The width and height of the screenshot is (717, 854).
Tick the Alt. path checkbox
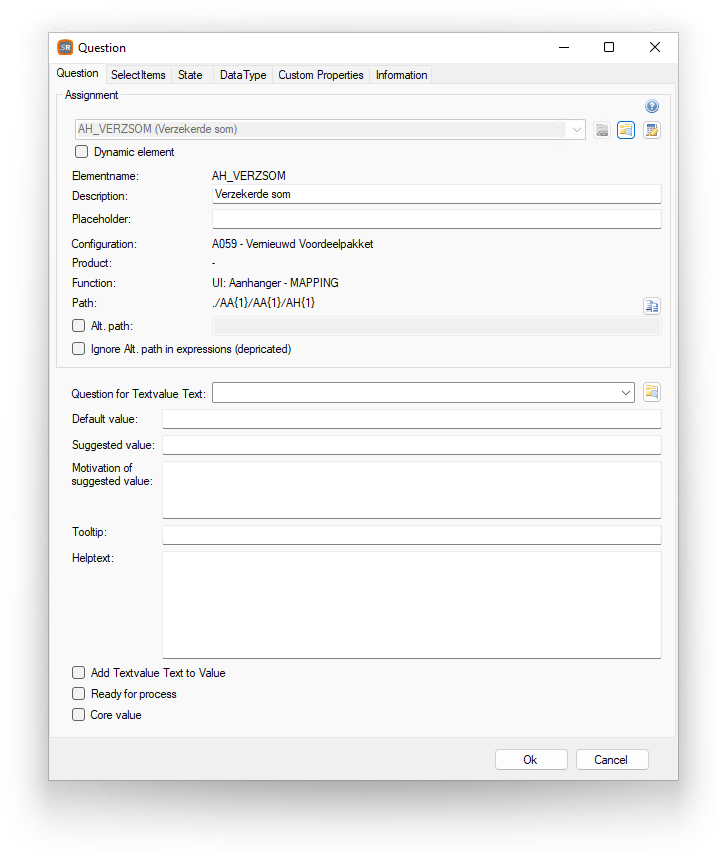coord(78,326)
